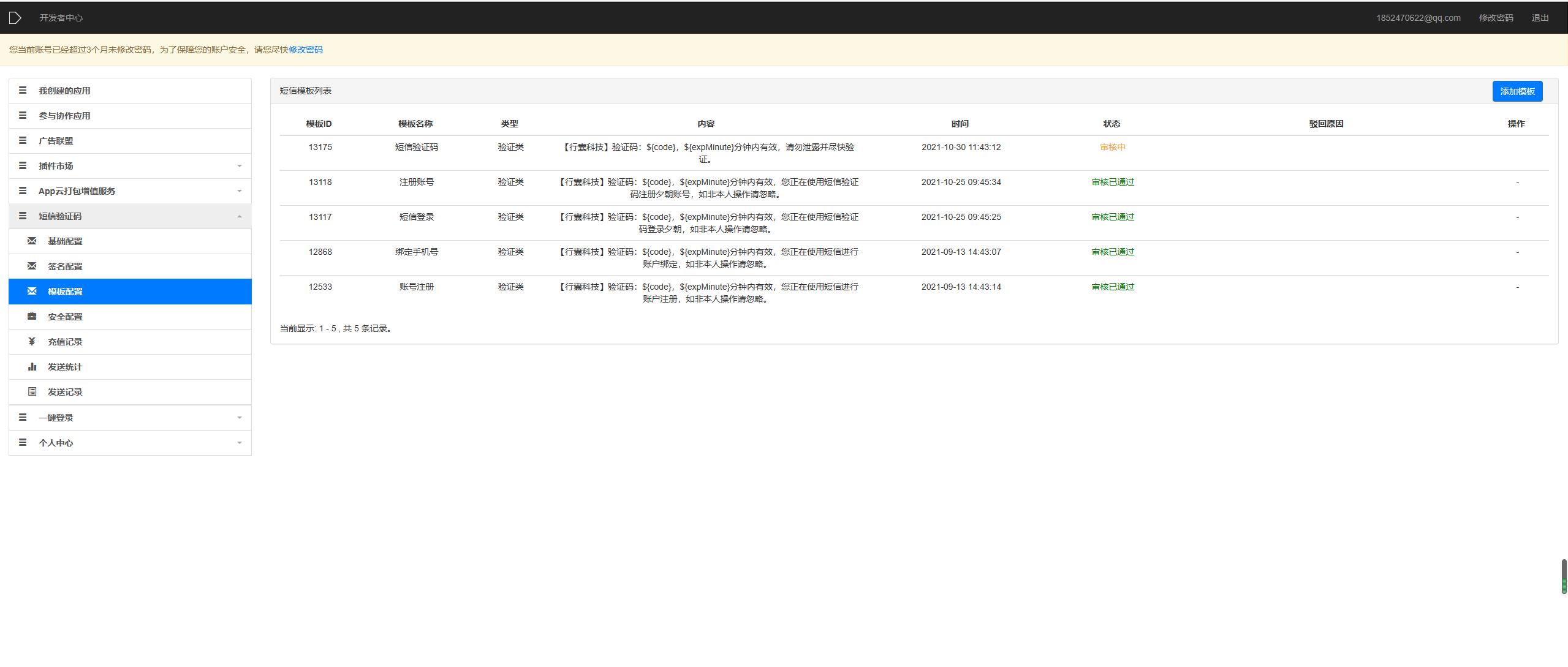1568x667 pixels.
Task: Expand App云打包增值服务 dropdown arrow
Action: pos(240,191)
